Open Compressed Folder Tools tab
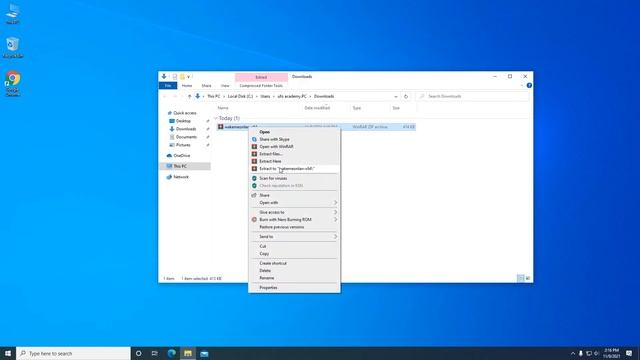 261,86
